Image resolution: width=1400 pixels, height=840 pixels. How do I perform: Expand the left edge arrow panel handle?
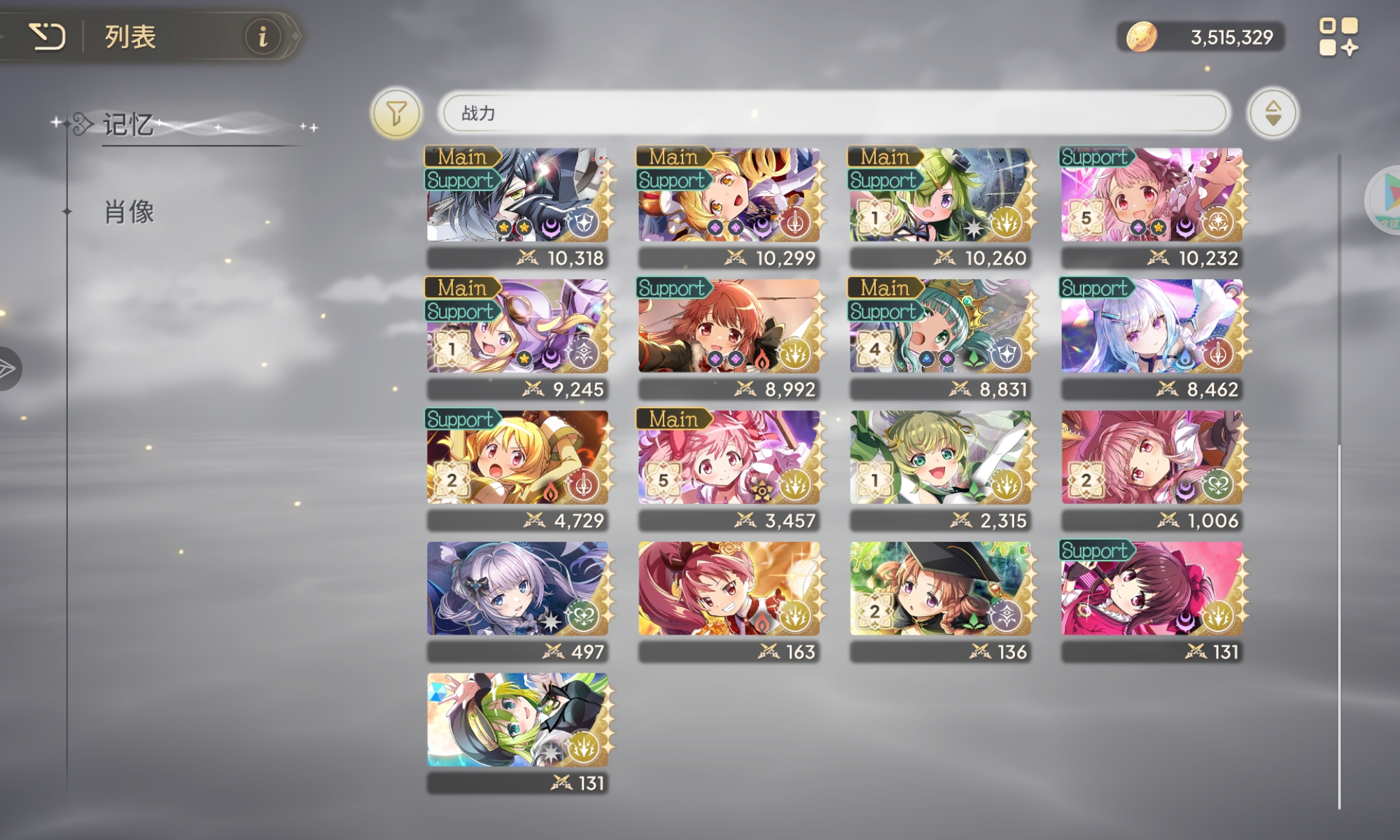click(x=8, y=368)
